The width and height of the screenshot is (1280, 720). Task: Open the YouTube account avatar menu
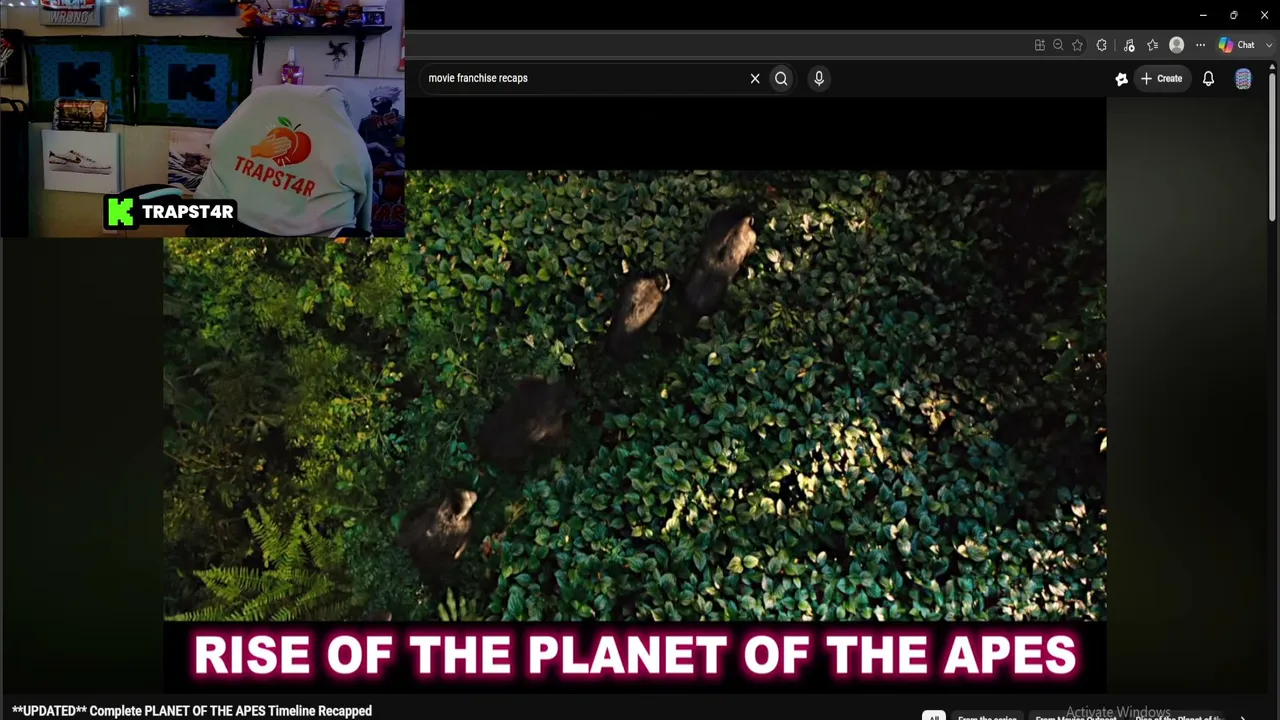point(1243,79)
